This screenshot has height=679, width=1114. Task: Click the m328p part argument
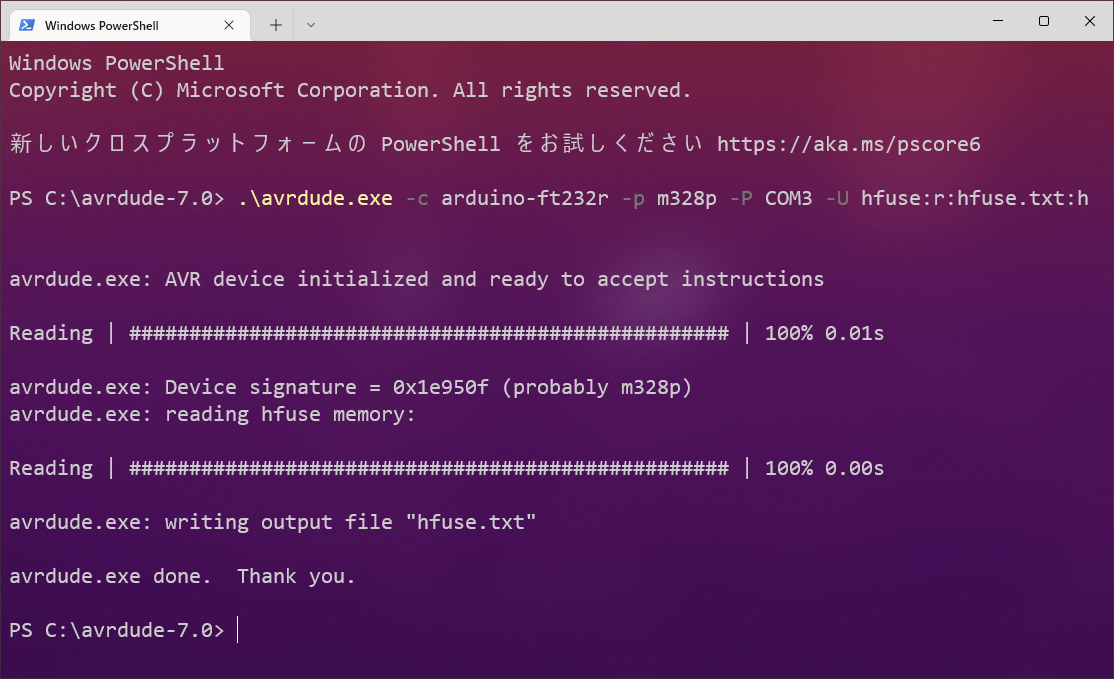(687, 198)
